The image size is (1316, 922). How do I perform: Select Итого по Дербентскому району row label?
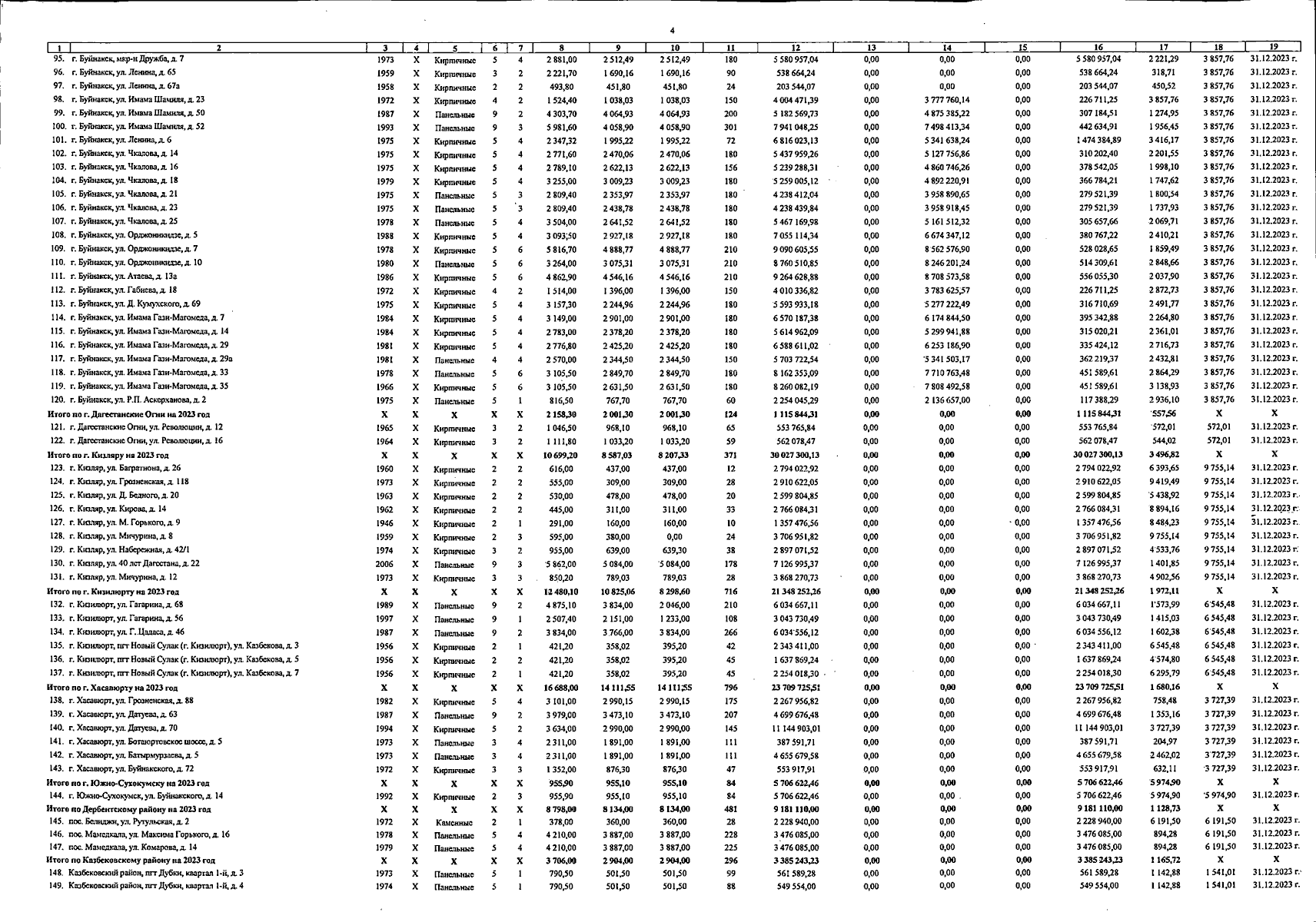[128, 809]
